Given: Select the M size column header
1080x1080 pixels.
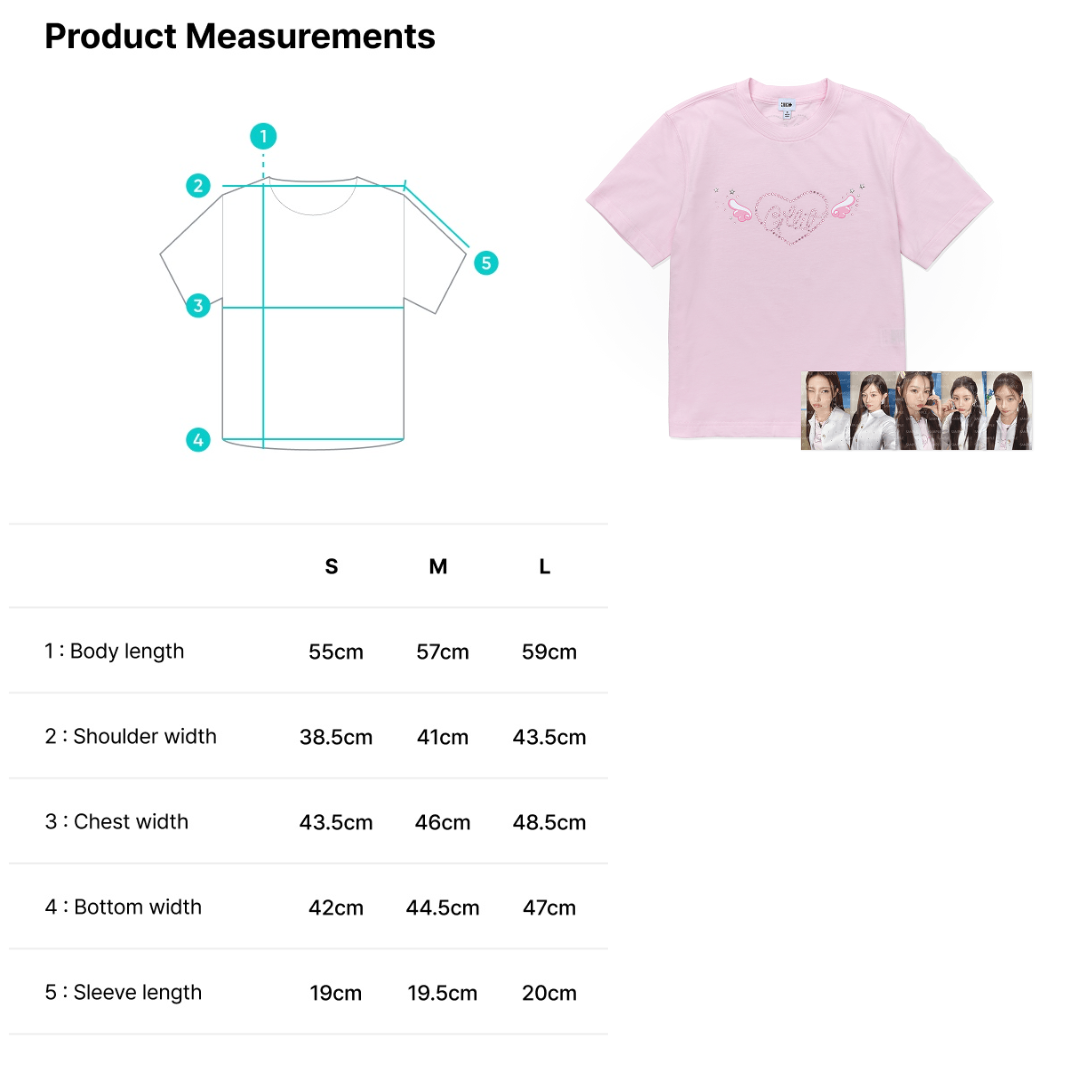Looking at the screenshot, I should pos(438,567).
